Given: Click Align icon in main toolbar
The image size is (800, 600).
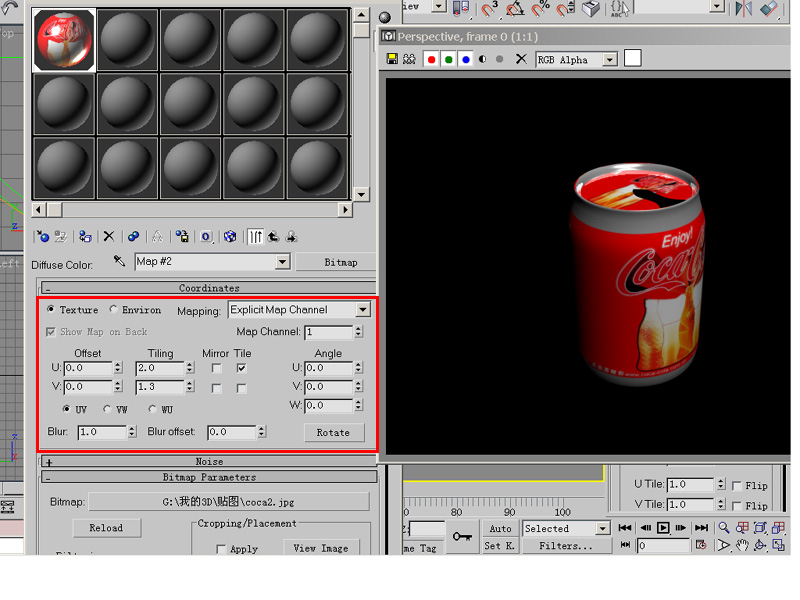Looking at the screenshot, I should 768,8.
